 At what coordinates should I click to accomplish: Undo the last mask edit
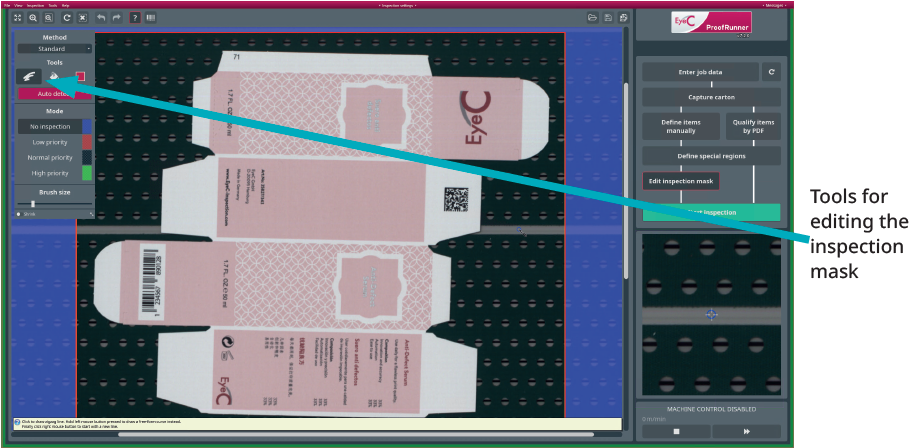[x=101, y=18]
